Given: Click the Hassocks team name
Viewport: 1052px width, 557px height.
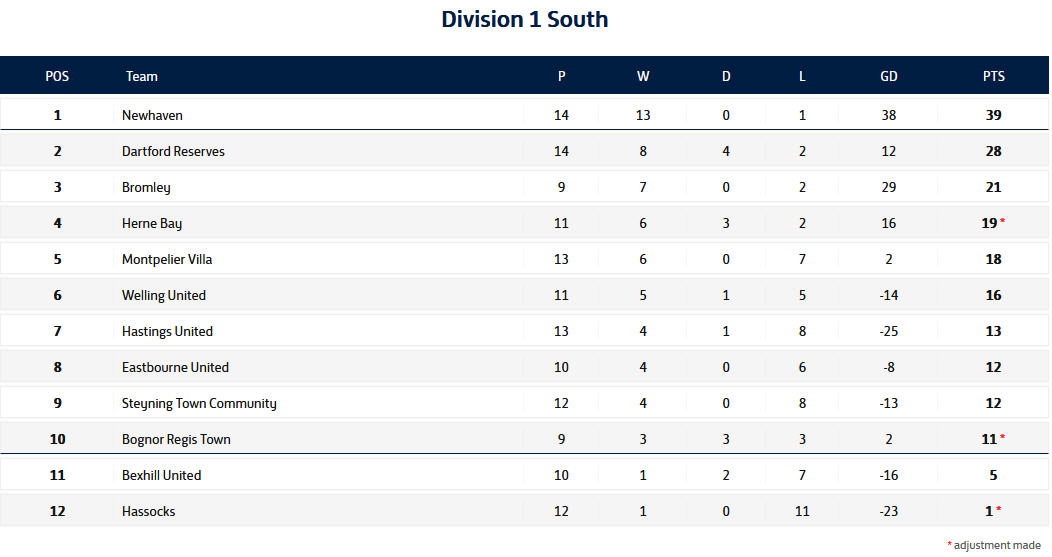Looking at the screenshot, I should 148,511.
